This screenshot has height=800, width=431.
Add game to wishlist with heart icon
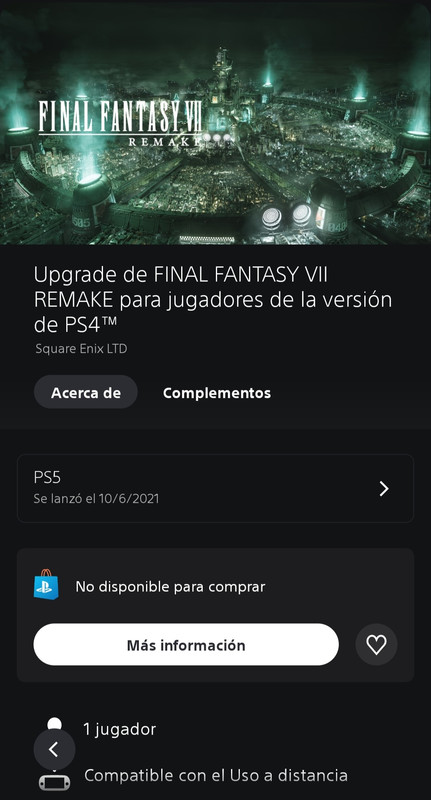click(376, 645)
